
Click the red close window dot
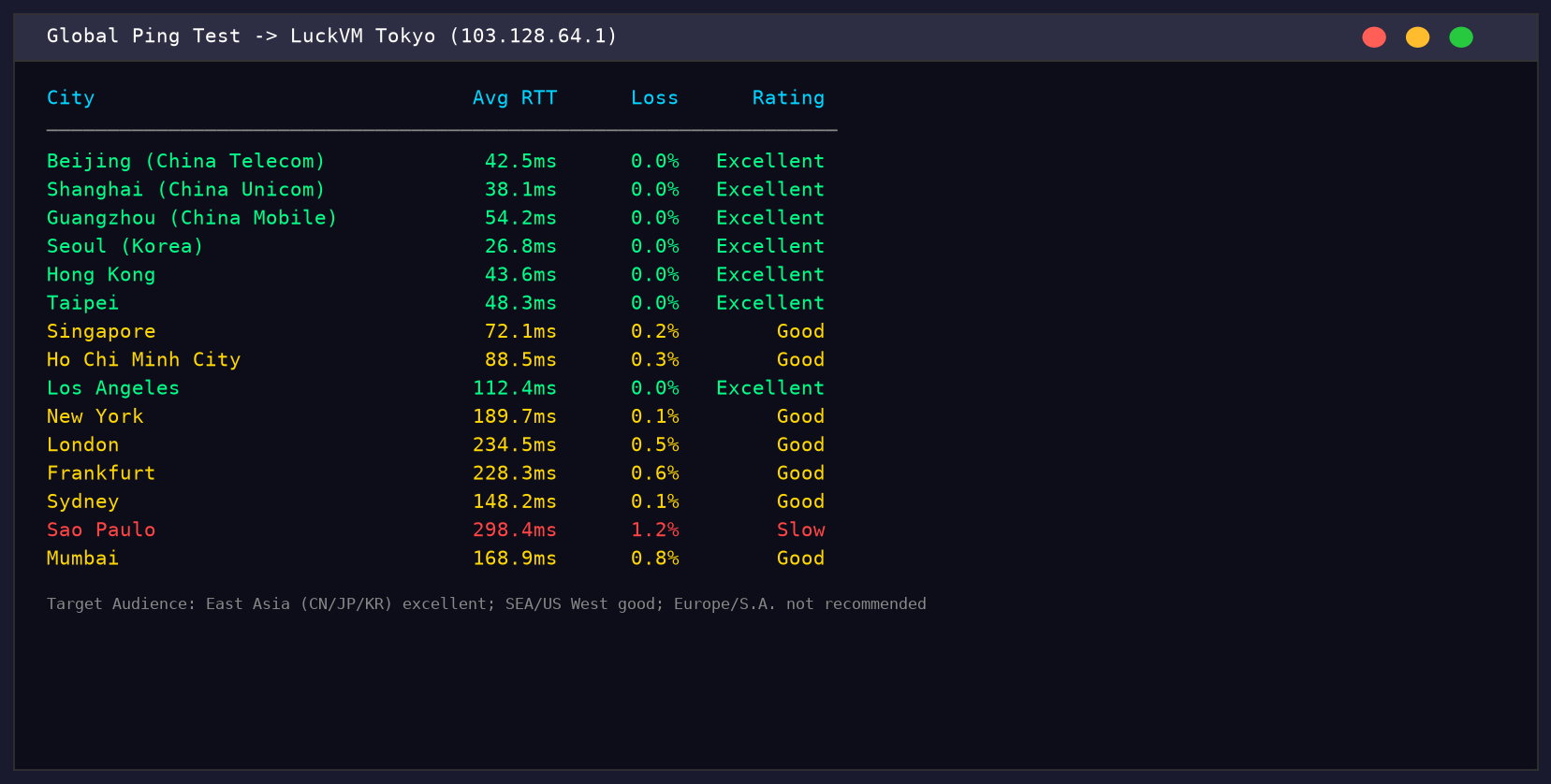click(x=1374, y=37)
